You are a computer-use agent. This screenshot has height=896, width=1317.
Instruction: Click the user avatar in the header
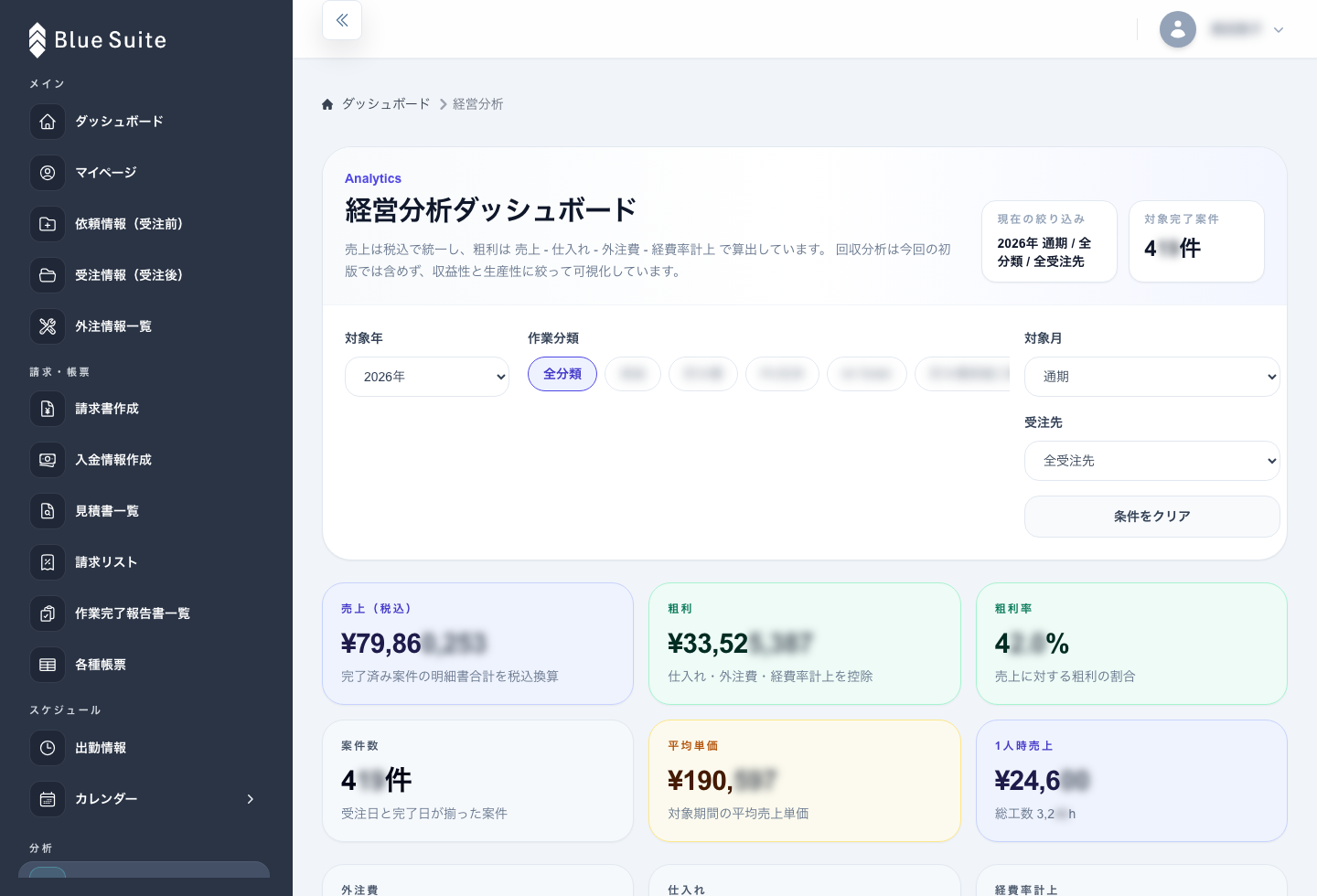click(x=1178, y=29)
